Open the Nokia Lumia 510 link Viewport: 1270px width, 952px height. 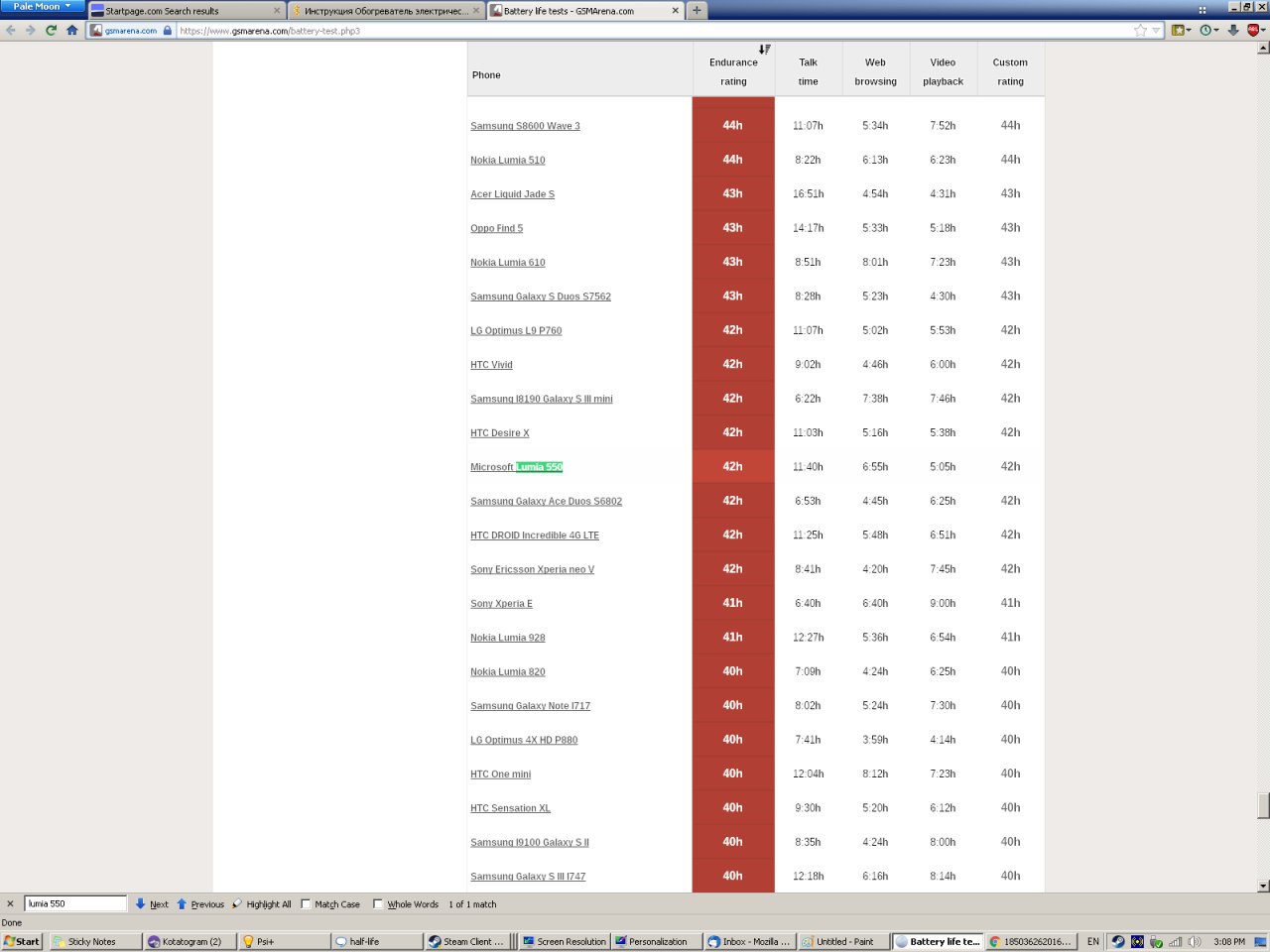point(507,160)
